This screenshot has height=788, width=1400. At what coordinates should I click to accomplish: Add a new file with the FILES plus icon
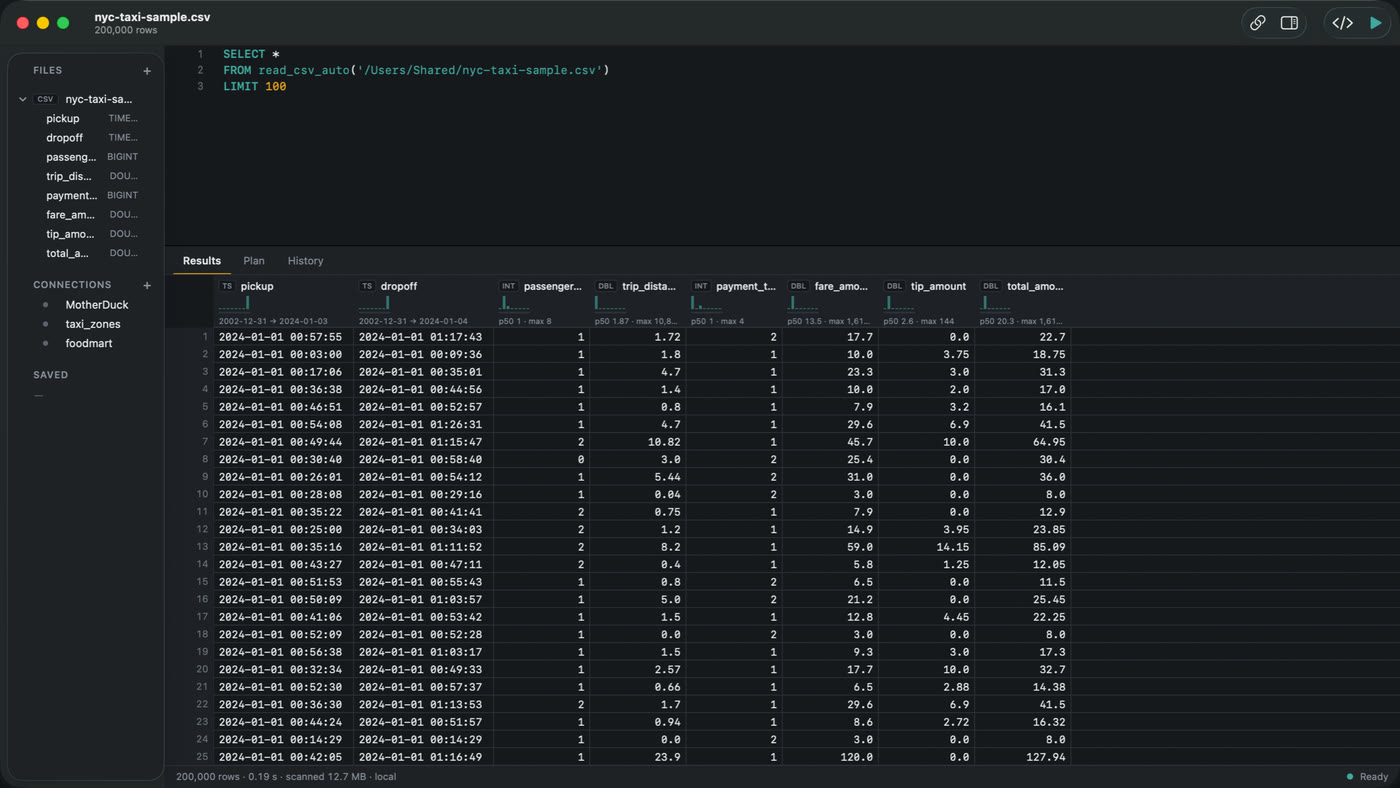147,71
